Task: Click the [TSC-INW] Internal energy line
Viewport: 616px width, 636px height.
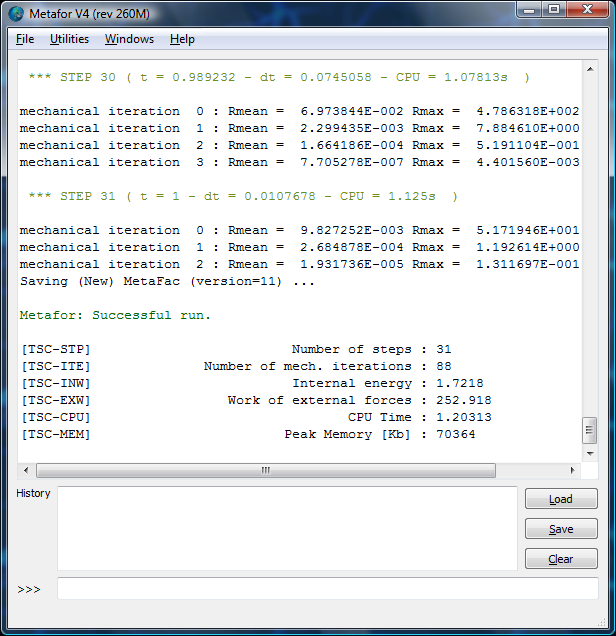Action: click(252, 383)
